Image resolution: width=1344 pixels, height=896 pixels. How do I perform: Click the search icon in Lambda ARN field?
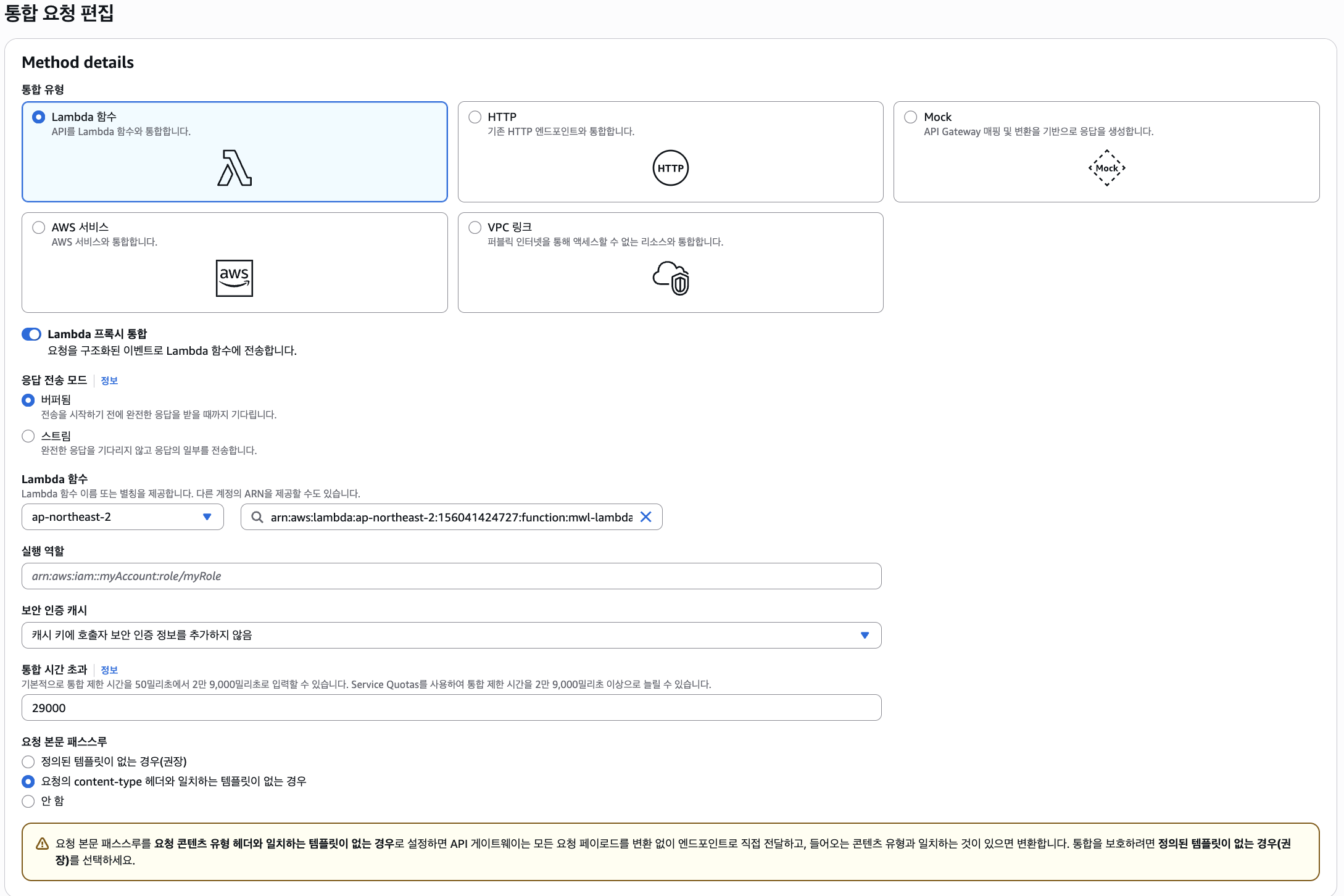click(257, 517)
